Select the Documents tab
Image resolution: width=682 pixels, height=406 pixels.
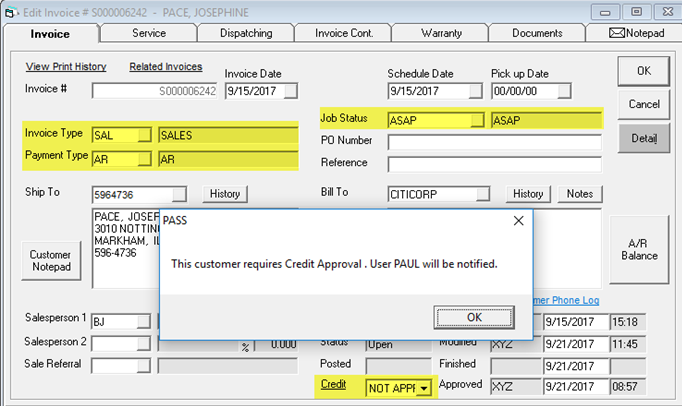537,33
